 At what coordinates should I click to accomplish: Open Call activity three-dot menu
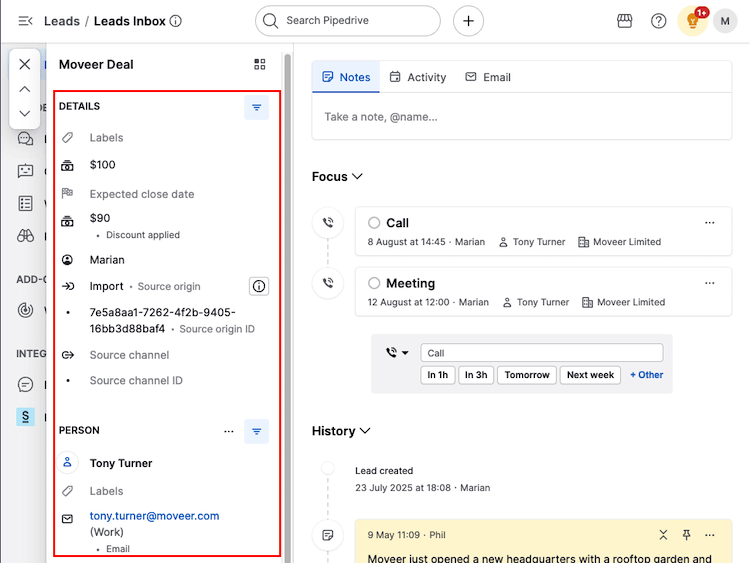(x=710, y=223)
